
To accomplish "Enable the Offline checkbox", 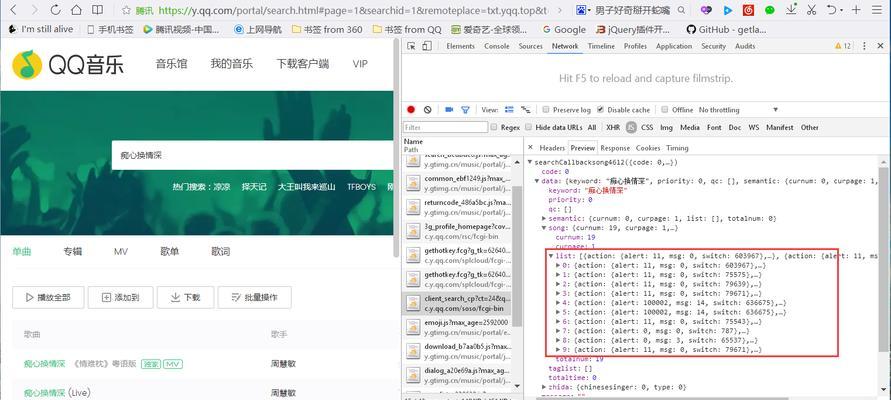I will tap(665, 110).
